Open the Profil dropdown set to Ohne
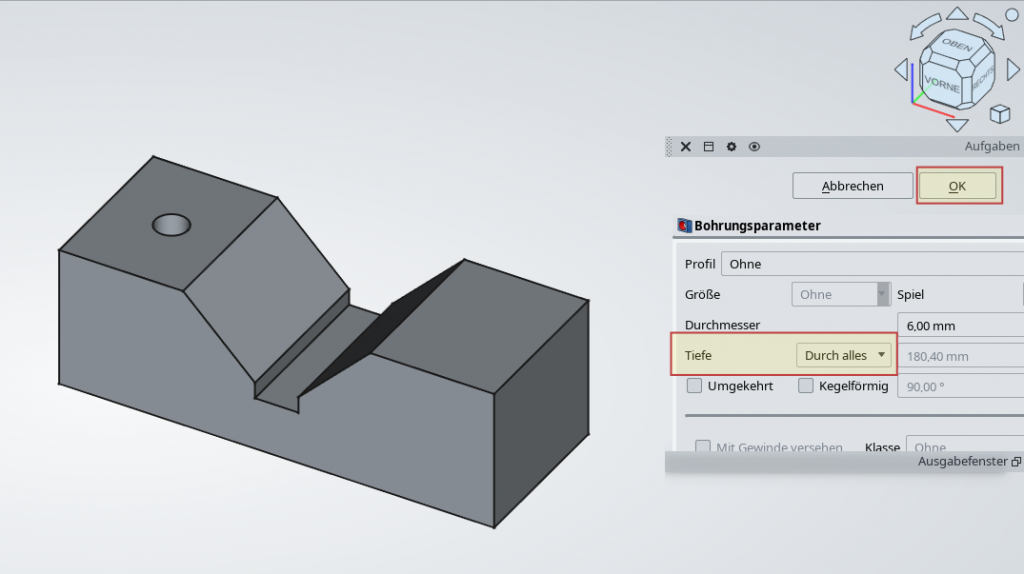Screen dimensions: 1024x574 (x=870, y=264)
